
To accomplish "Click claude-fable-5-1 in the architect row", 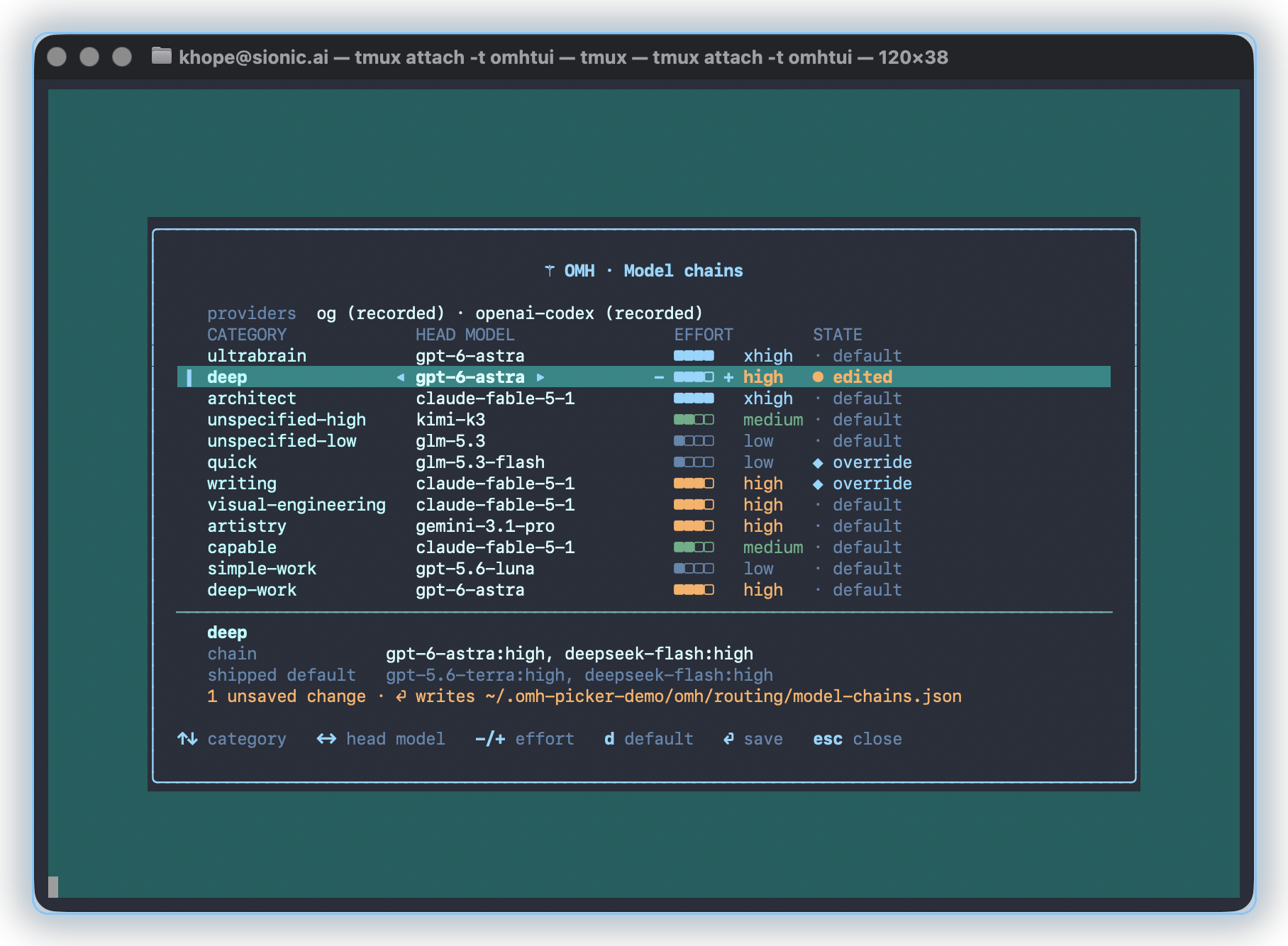I will (x=495, y=399).
